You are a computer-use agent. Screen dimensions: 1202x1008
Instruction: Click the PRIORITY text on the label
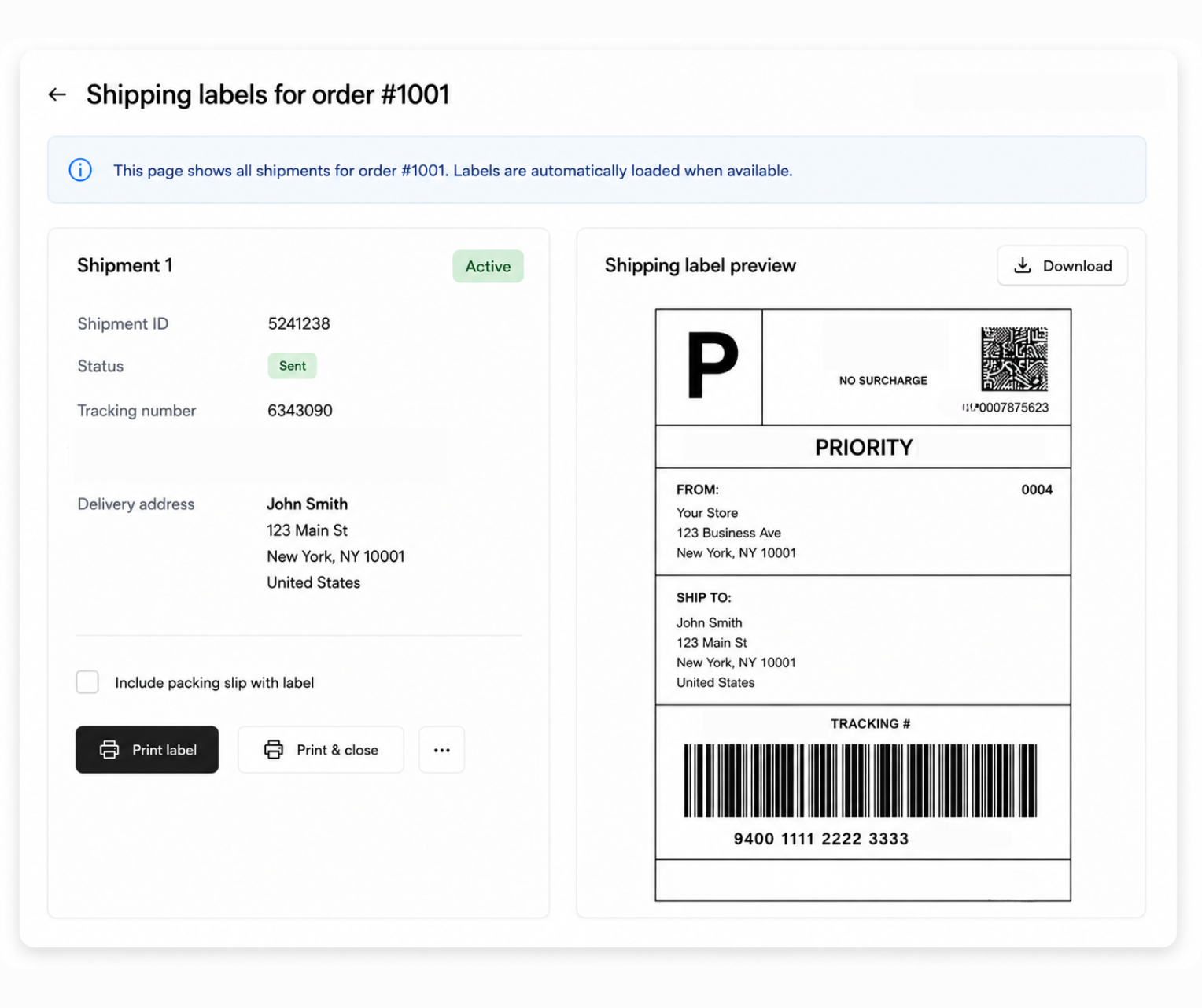[x=864, y=448]
